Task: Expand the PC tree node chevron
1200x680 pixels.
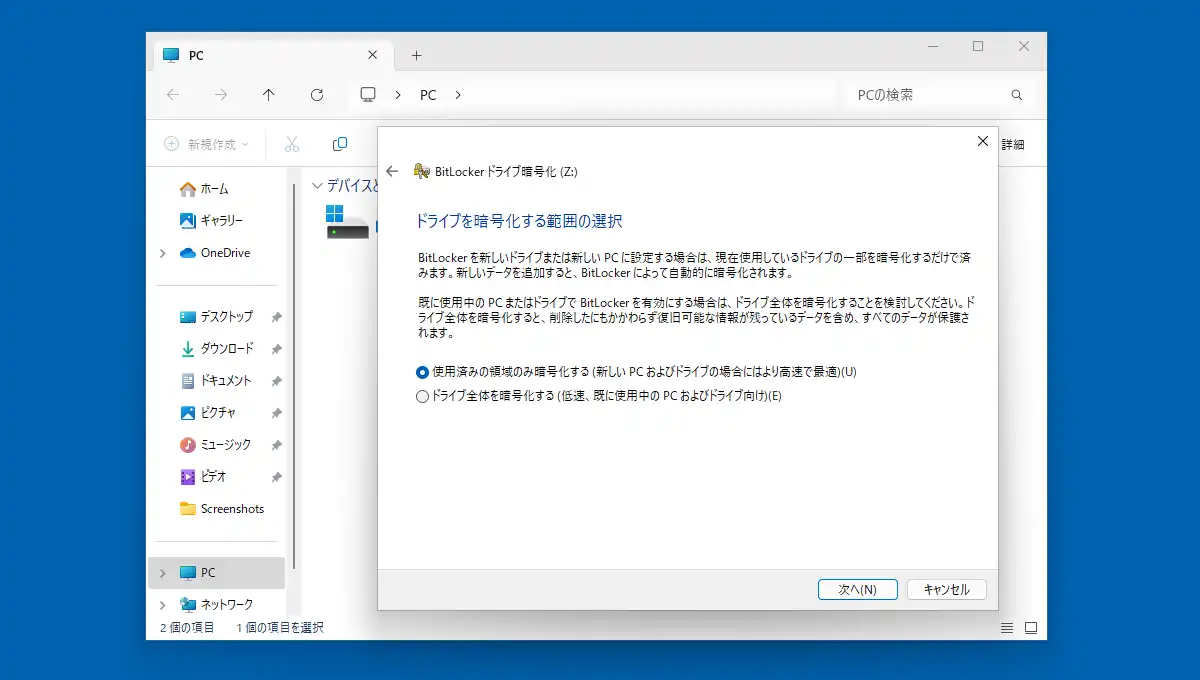Action: click(163, 573)
